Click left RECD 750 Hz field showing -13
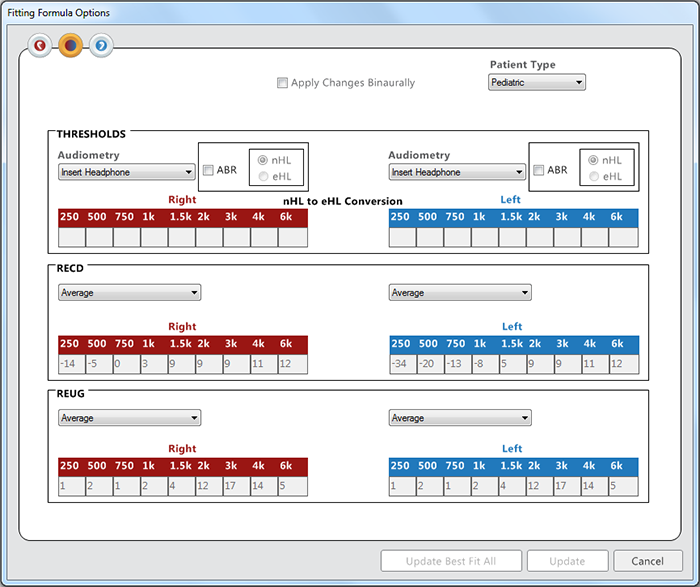Image resolution: width=700 pixels, height=587 pixels. tap(458, 364)
